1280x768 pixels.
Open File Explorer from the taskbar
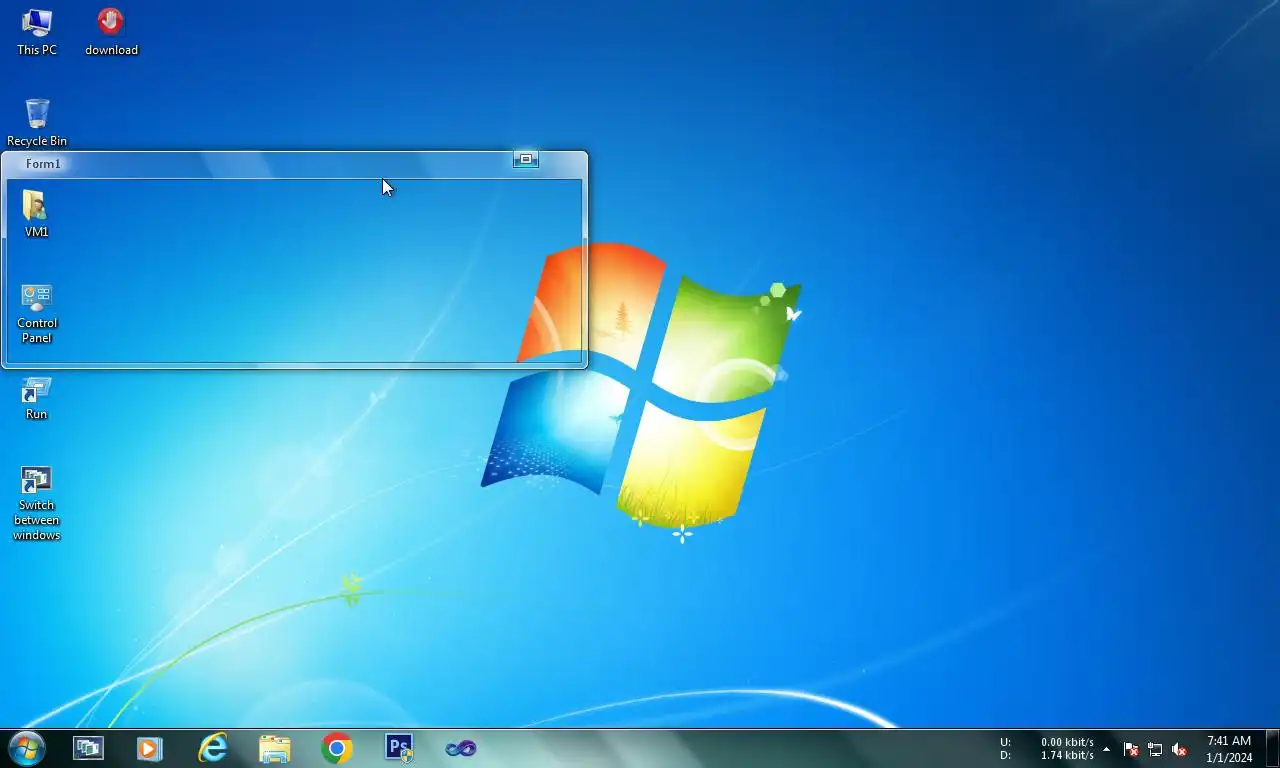274,748
